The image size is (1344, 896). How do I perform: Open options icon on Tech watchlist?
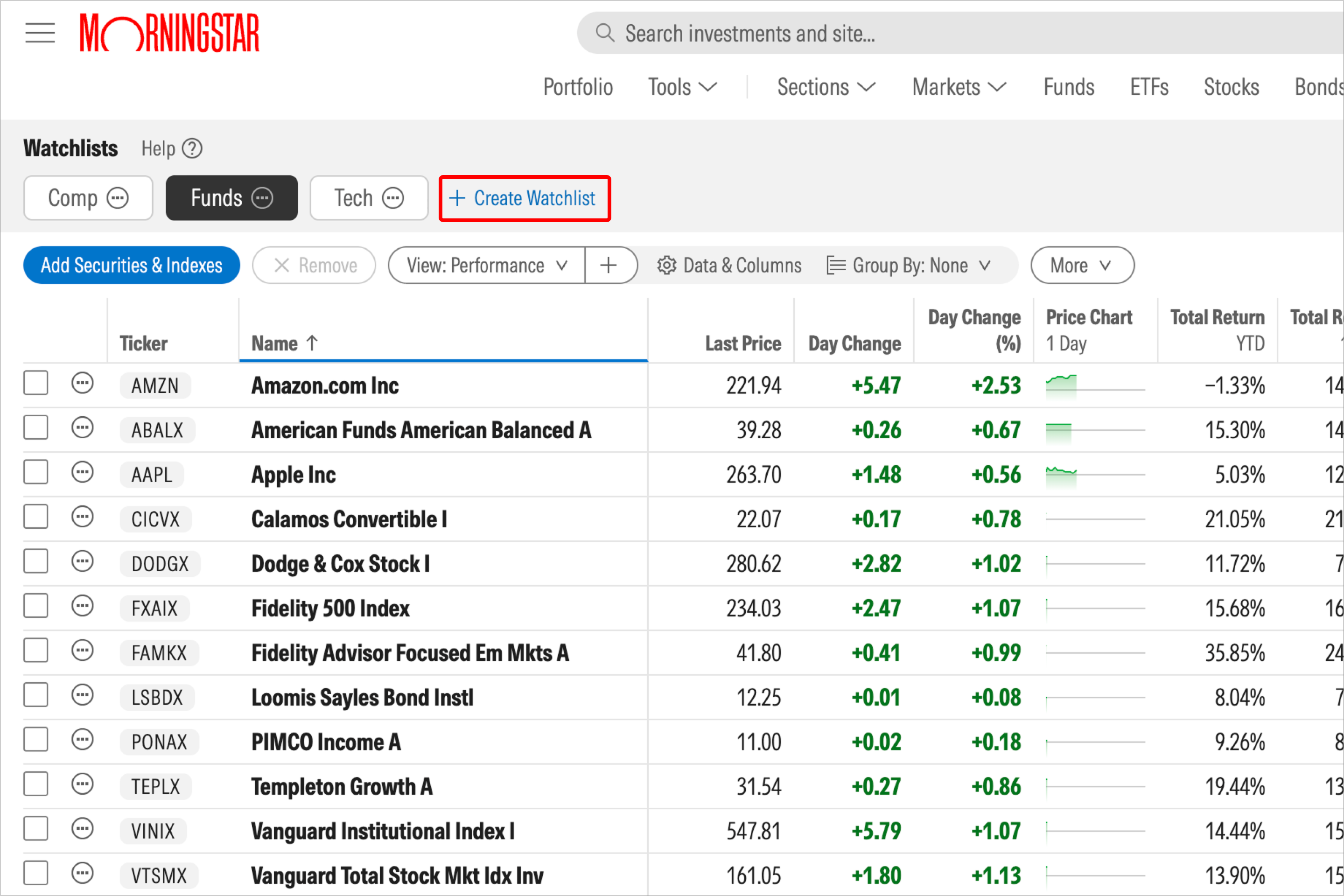point(393,198)
